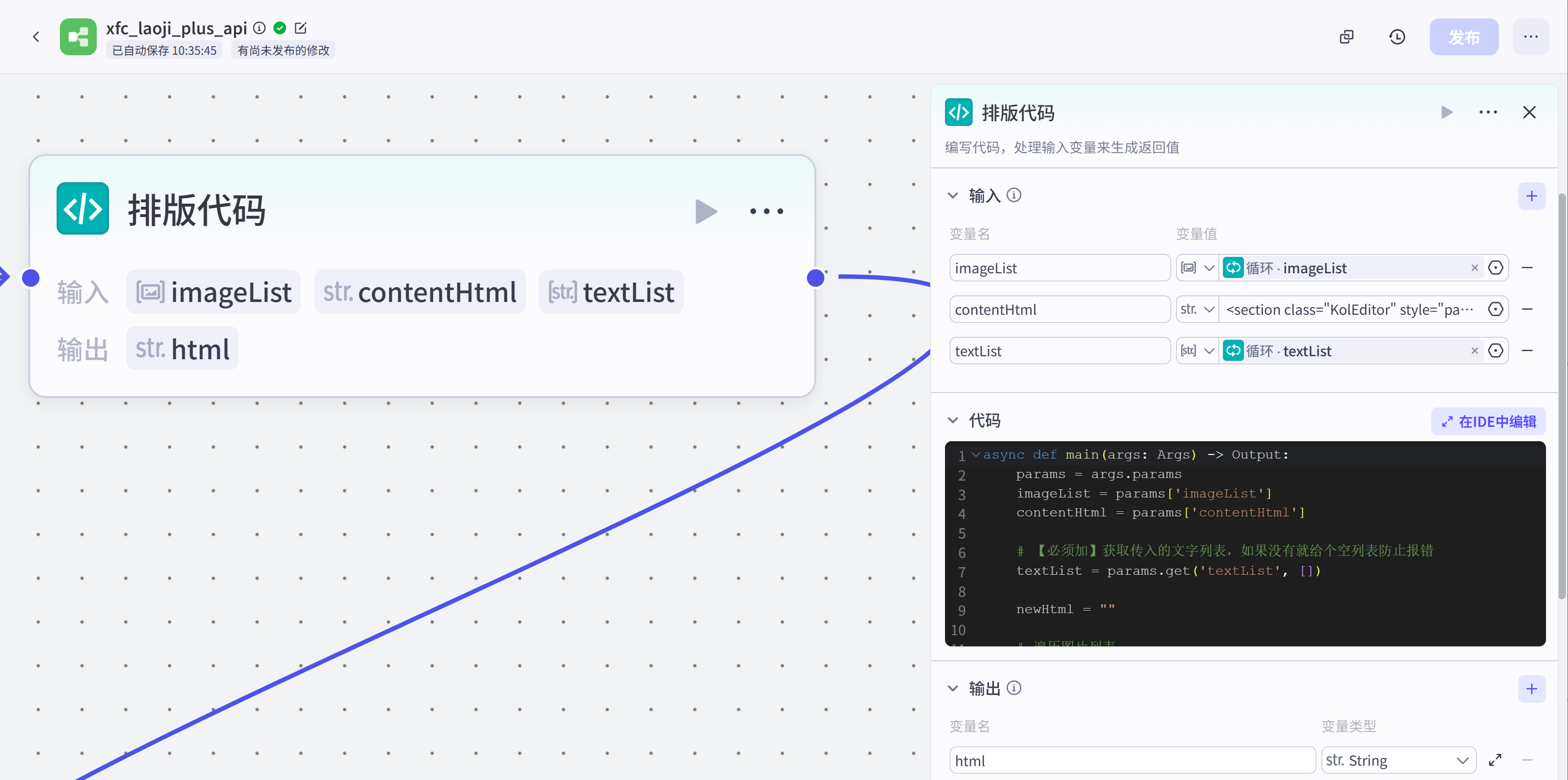Click the 有尚未发布的修改 status label
Viewport: 1568px width, 780px height.
click(283, 51)
